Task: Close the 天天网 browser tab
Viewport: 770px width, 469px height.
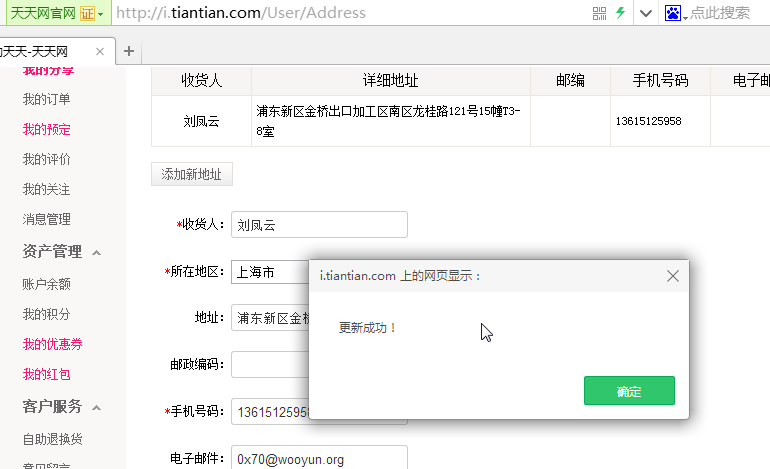Action: tap(100, 52)
